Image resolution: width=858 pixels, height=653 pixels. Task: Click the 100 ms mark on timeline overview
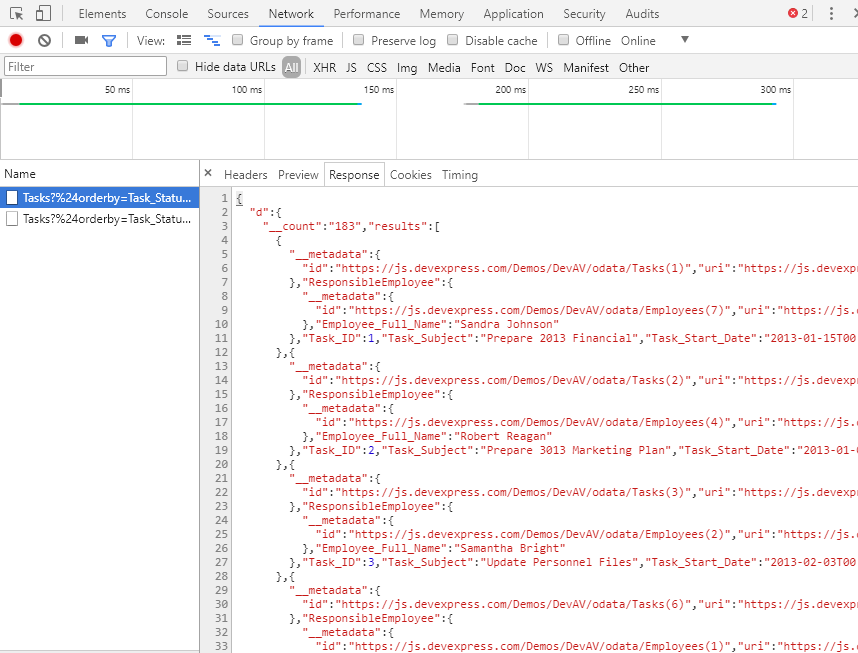click(246, 90)
